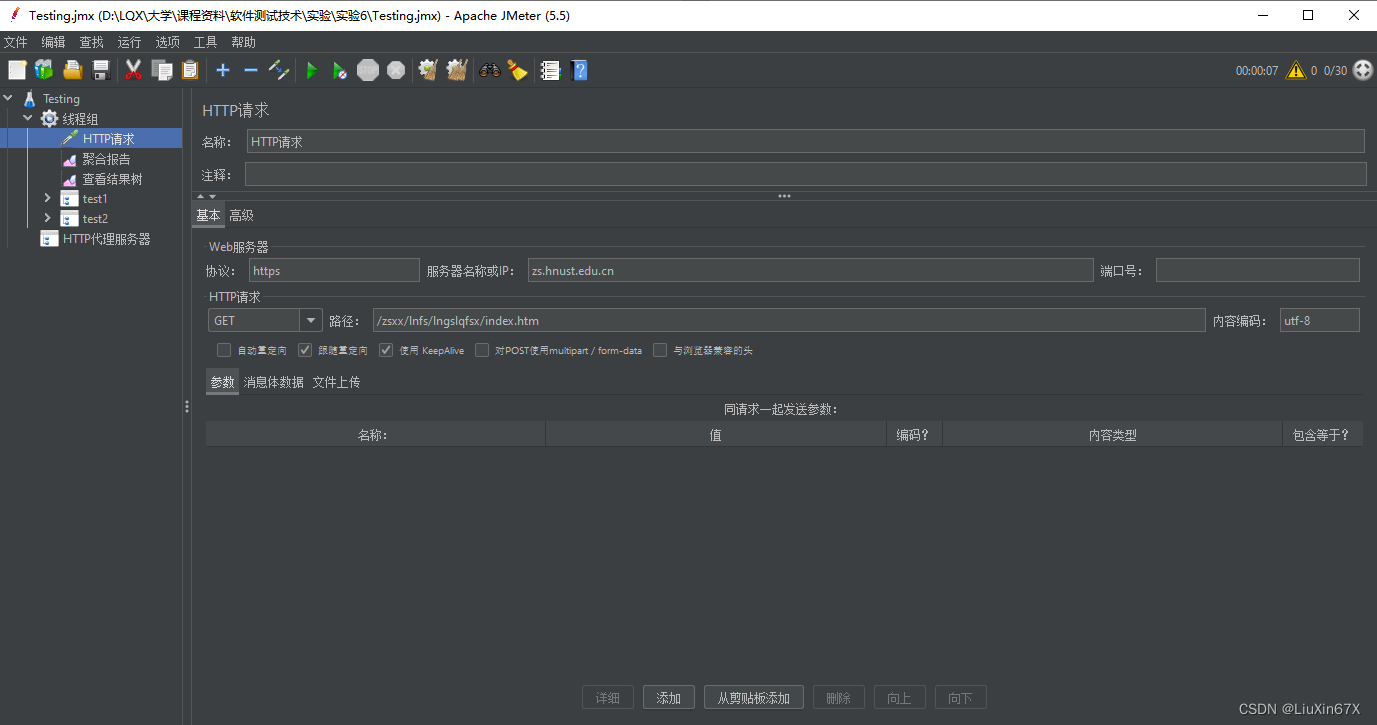
Task: Open the GET method dropdown
Action: 311,320
